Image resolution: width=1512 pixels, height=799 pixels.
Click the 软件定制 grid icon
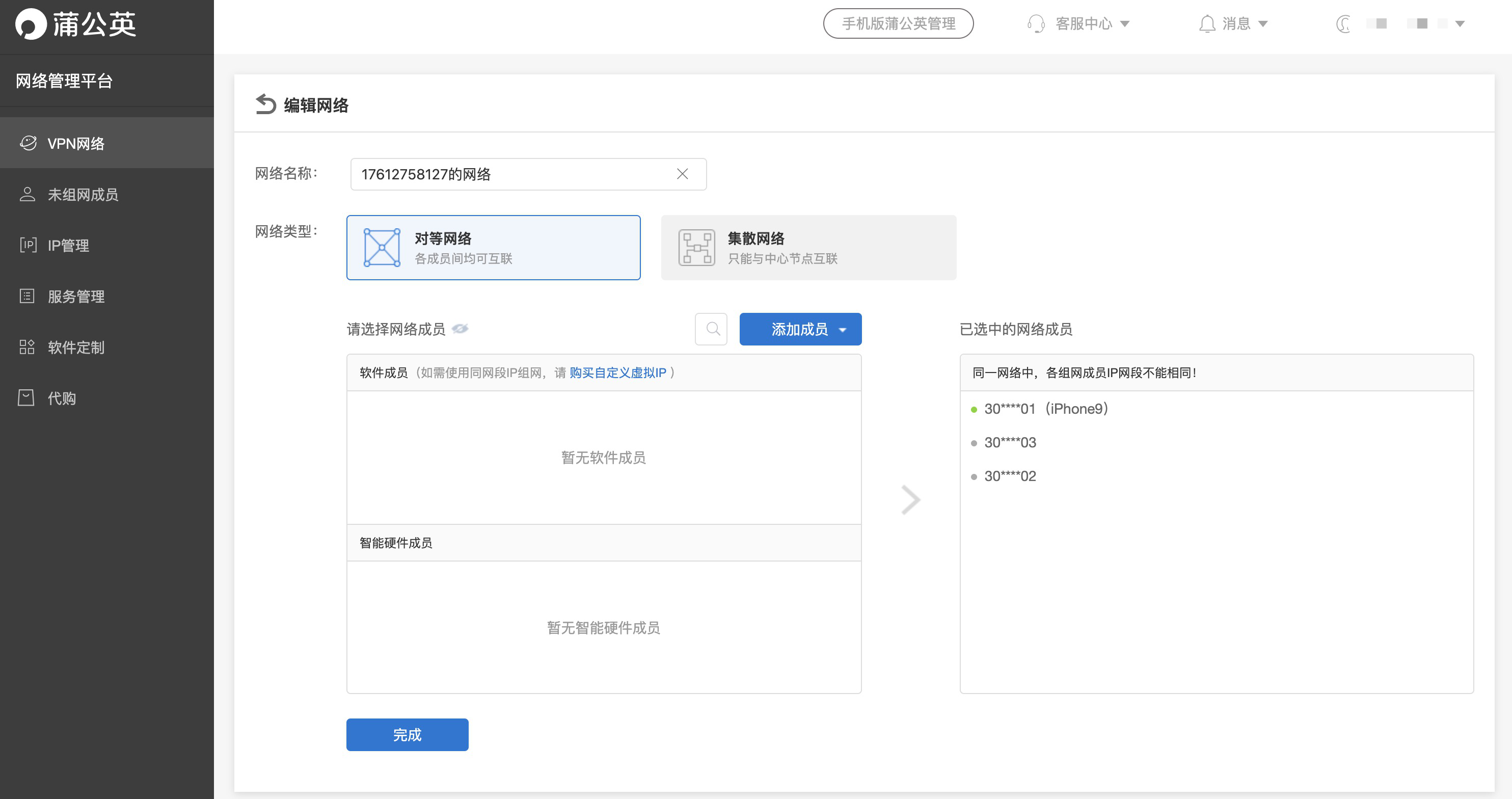pos(27,347)
